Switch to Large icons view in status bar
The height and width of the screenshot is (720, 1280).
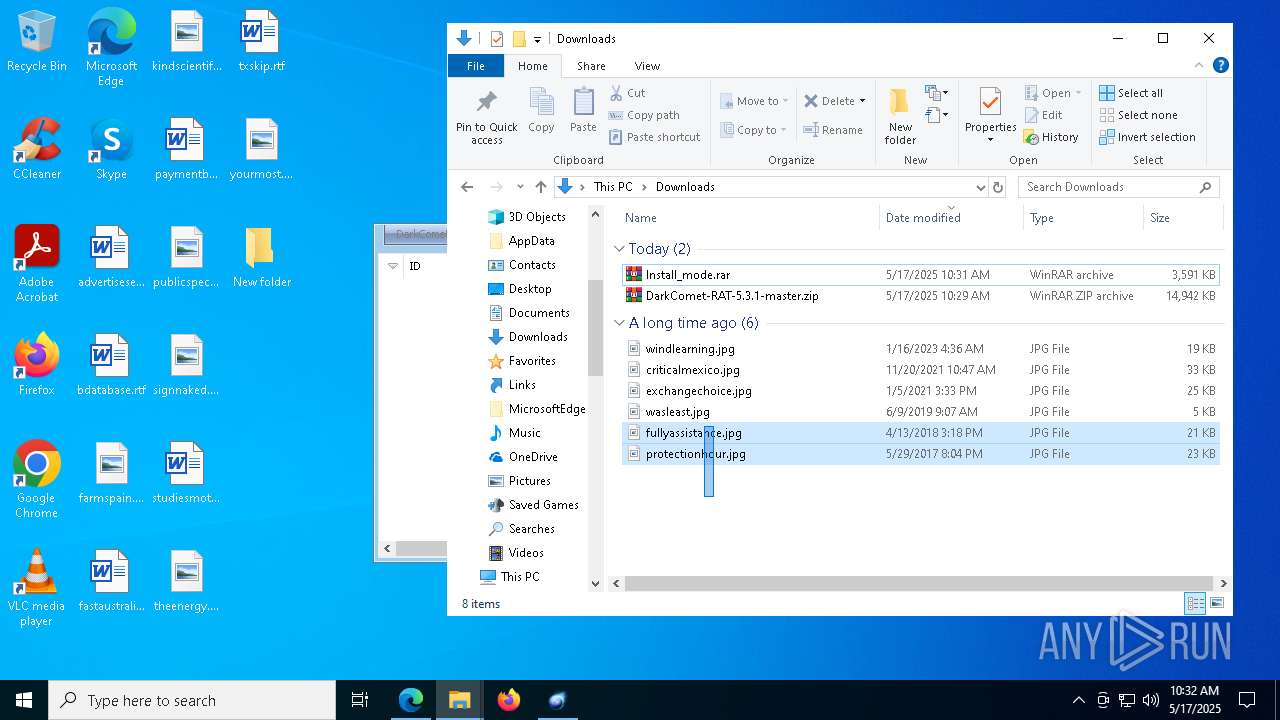click(1217, 603)
